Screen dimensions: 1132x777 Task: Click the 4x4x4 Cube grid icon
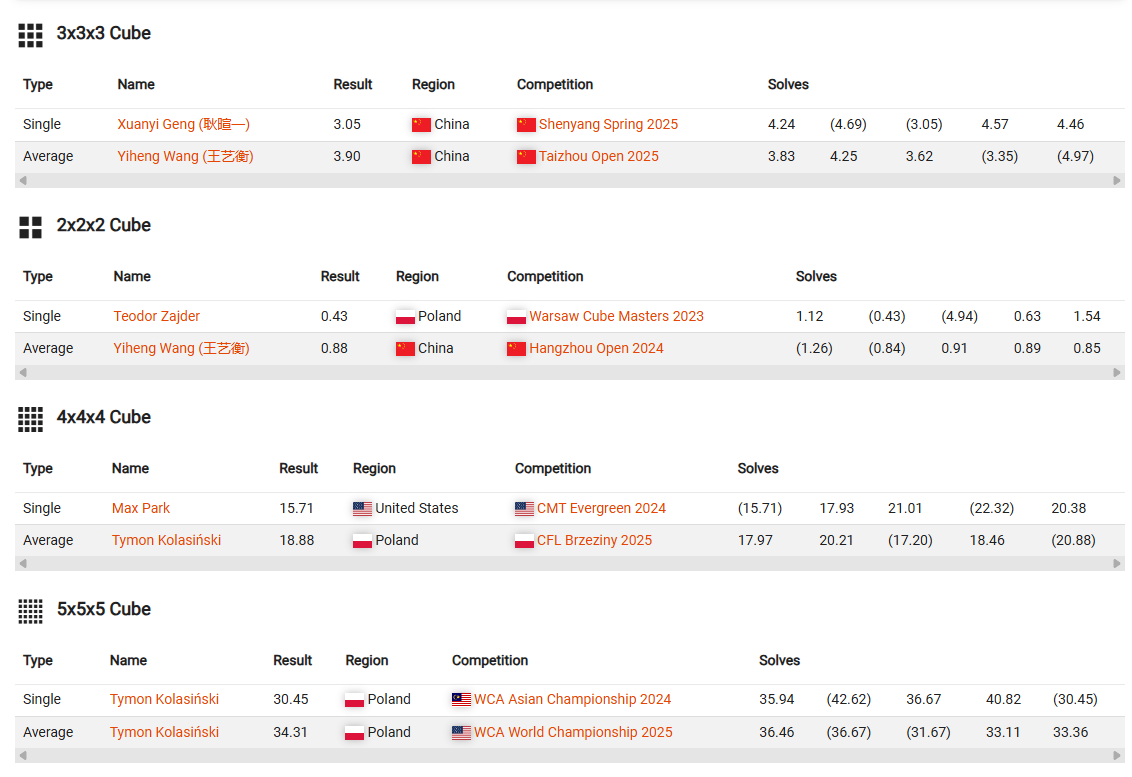(x=30, y=419)
